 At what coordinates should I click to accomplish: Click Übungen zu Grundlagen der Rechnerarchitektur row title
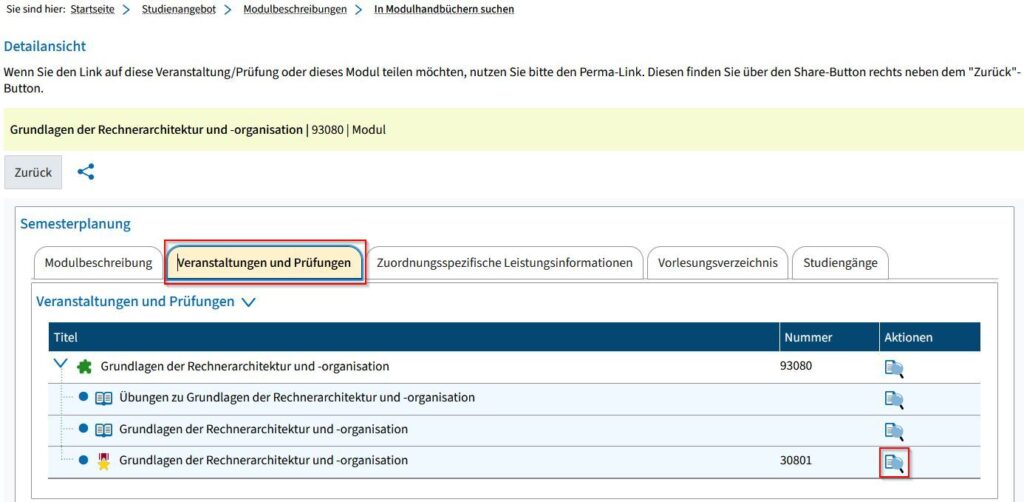(296, 398)
